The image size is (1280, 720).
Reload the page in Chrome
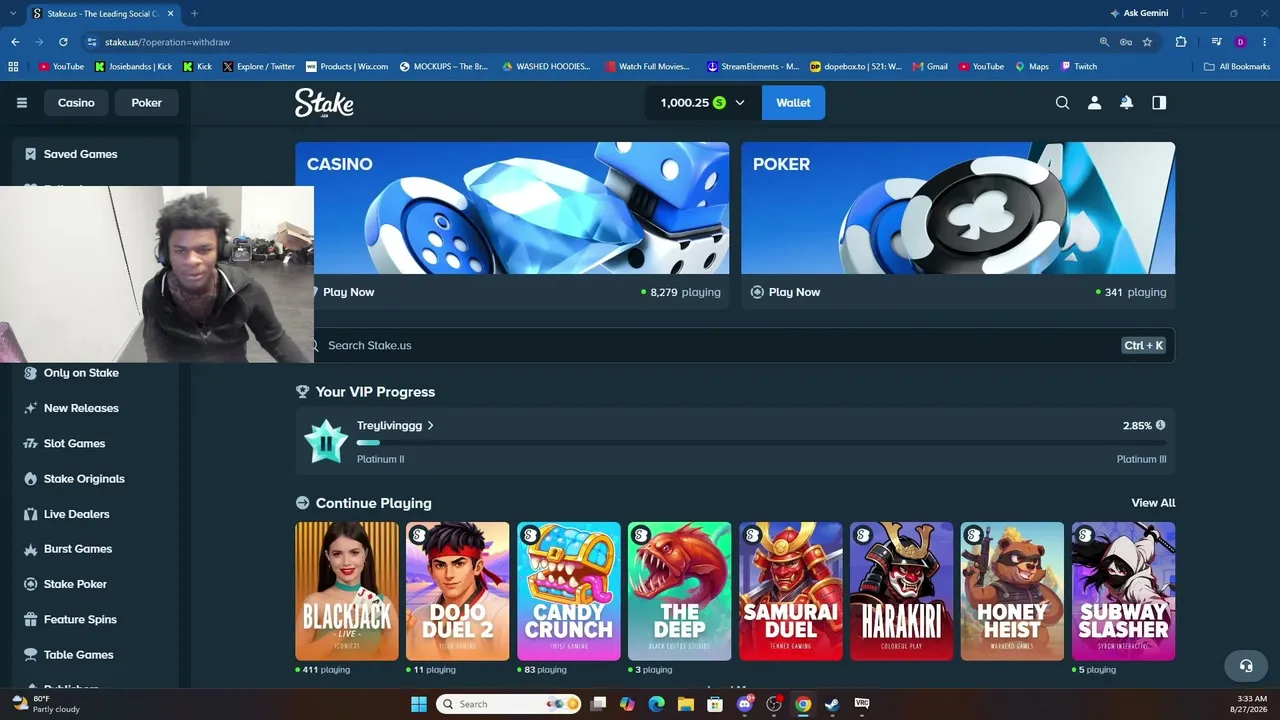tap(63, 42)
